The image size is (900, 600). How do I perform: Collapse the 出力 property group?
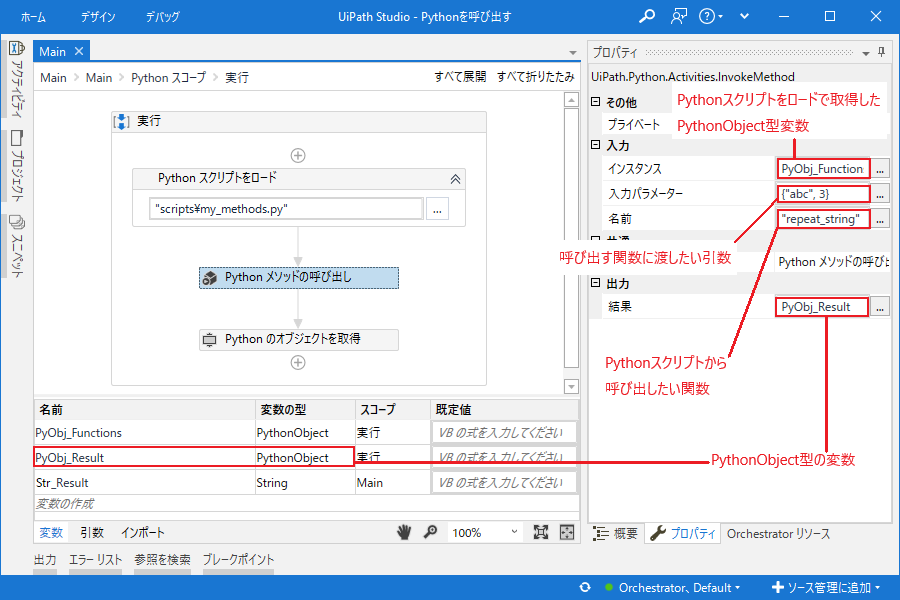[x=596, y=282]
